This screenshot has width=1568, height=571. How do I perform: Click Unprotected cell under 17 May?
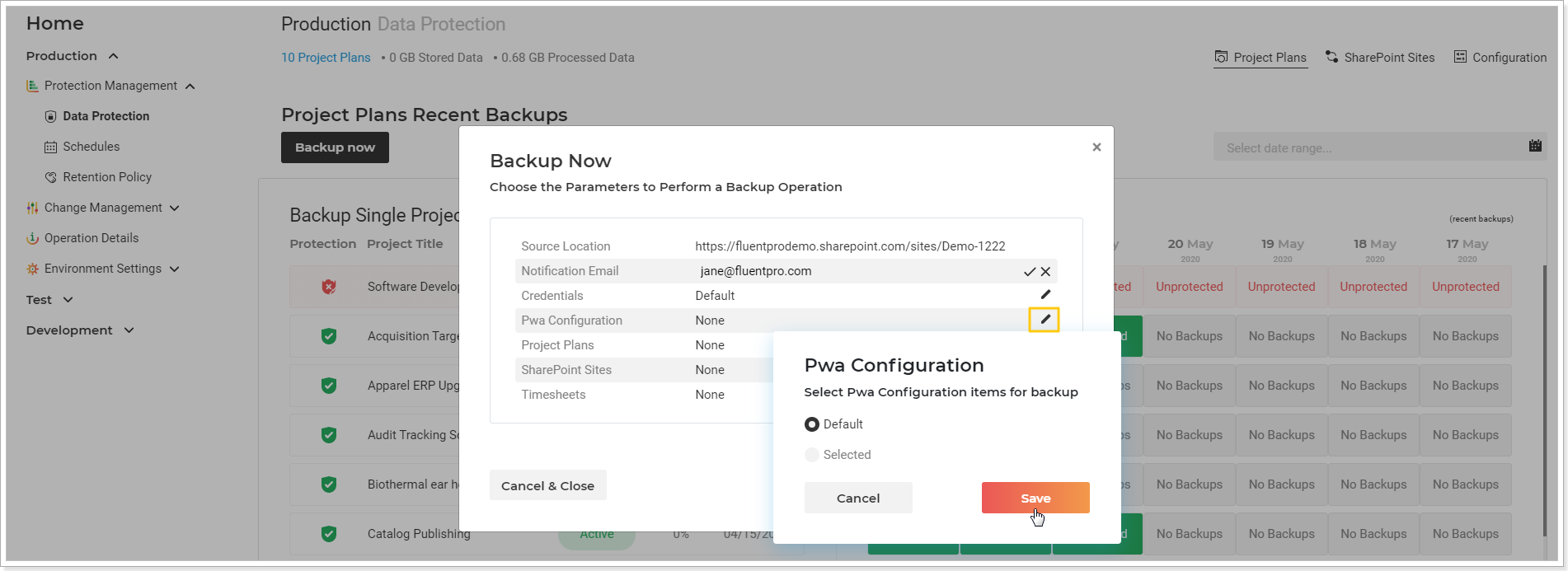coord(1466,287)
